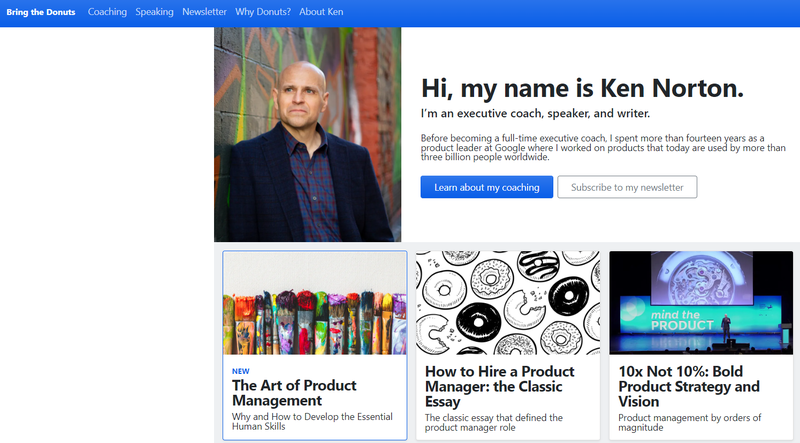Click the NEW label on first card

click(240, 370)
